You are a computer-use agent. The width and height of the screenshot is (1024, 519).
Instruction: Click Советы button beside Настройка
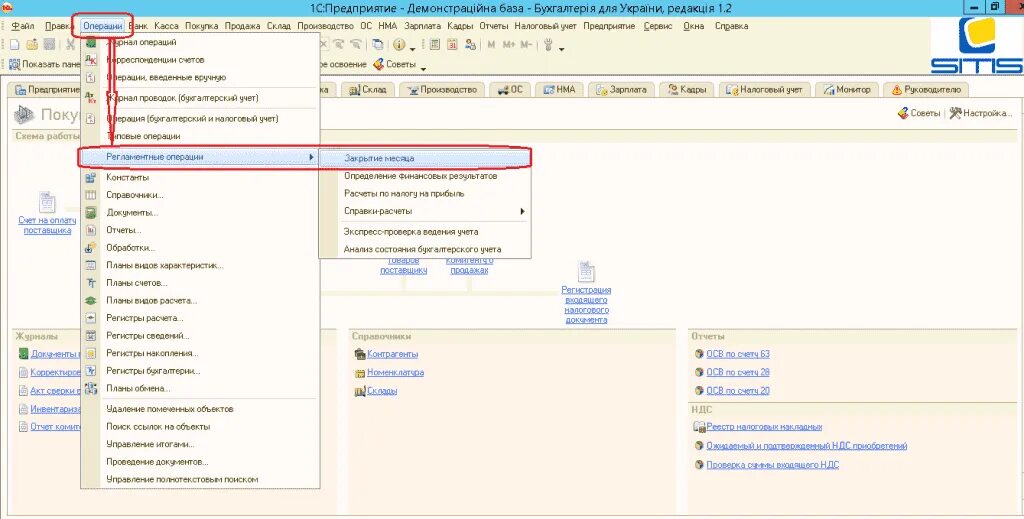click(x=919, y=114)
